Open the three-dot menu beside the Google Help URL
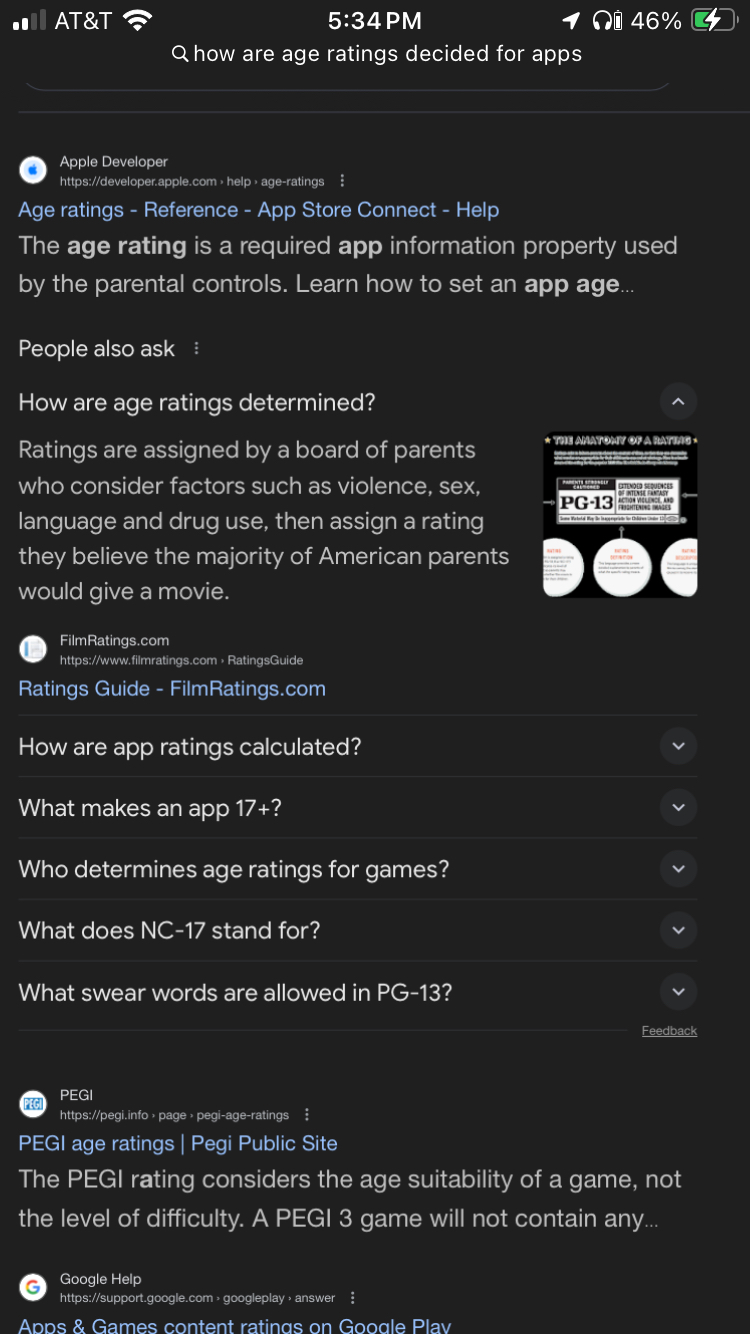 [352, 1298]
